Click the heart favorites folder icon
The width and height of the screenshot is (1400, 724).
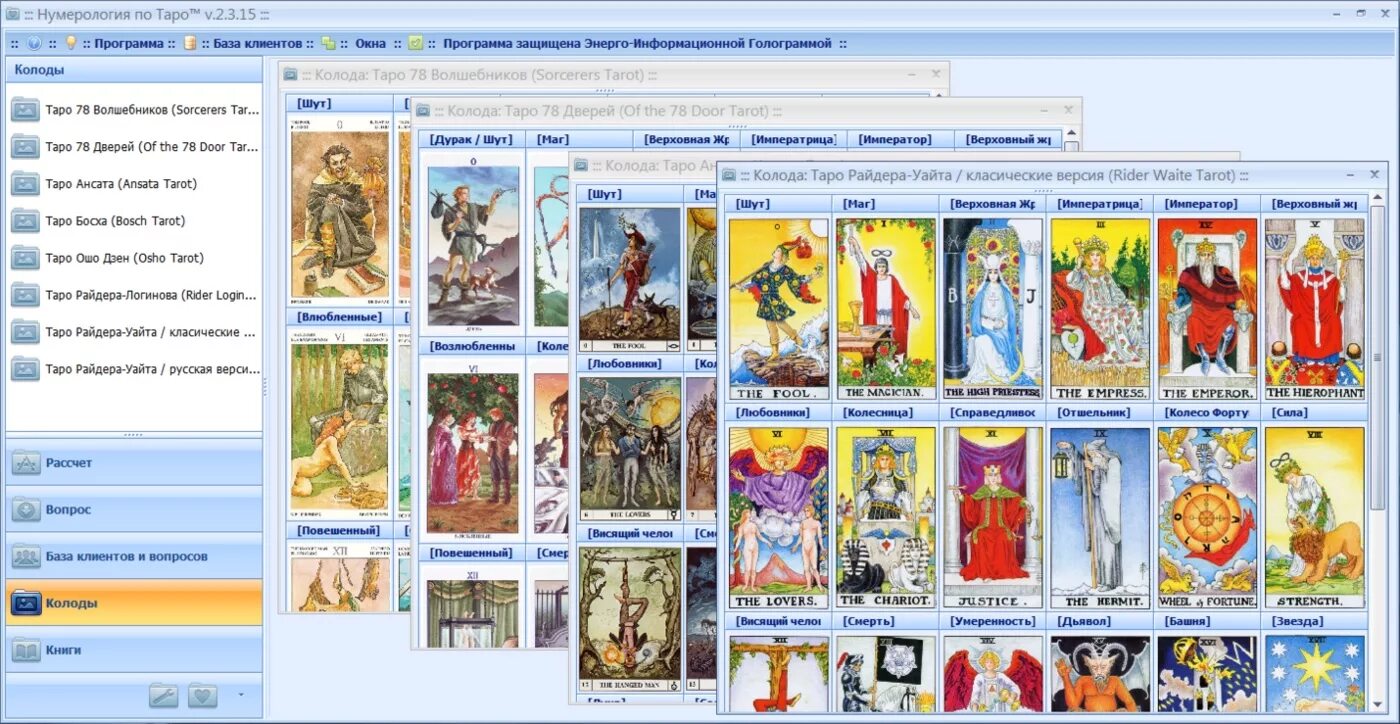click(x=203, y=695)
